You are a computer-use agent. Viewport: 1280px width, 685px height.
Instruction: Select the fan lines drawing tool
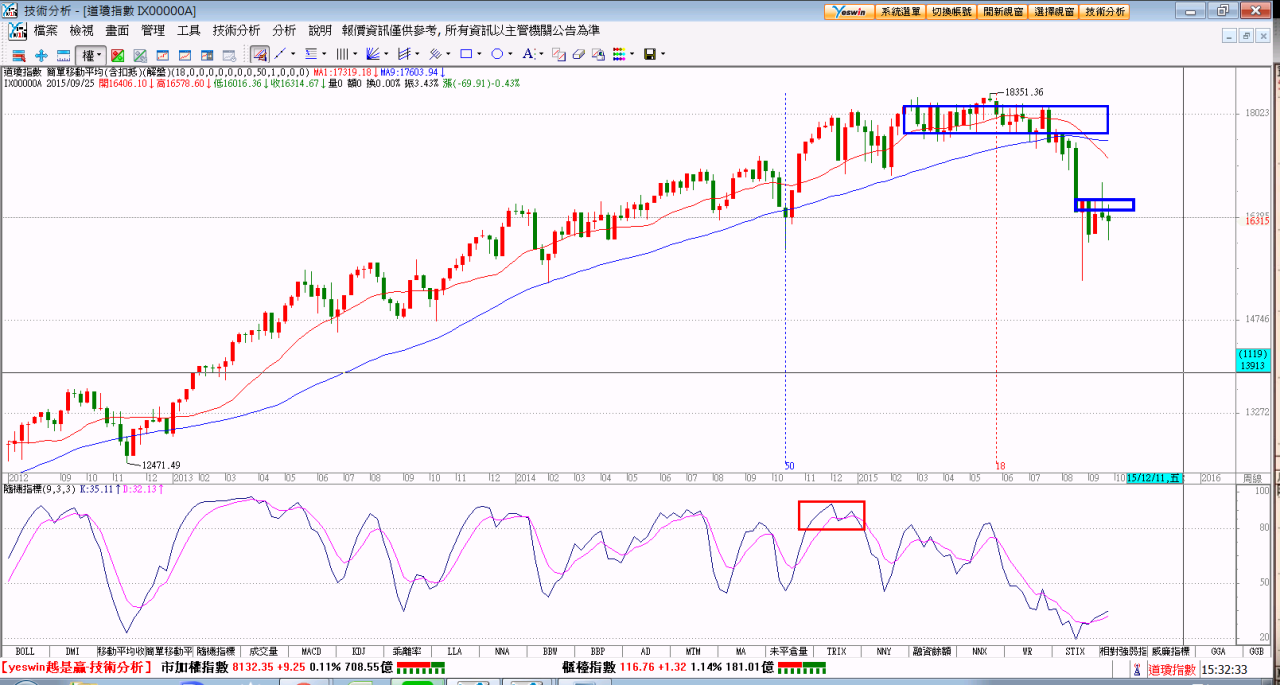tap(373, 54)
